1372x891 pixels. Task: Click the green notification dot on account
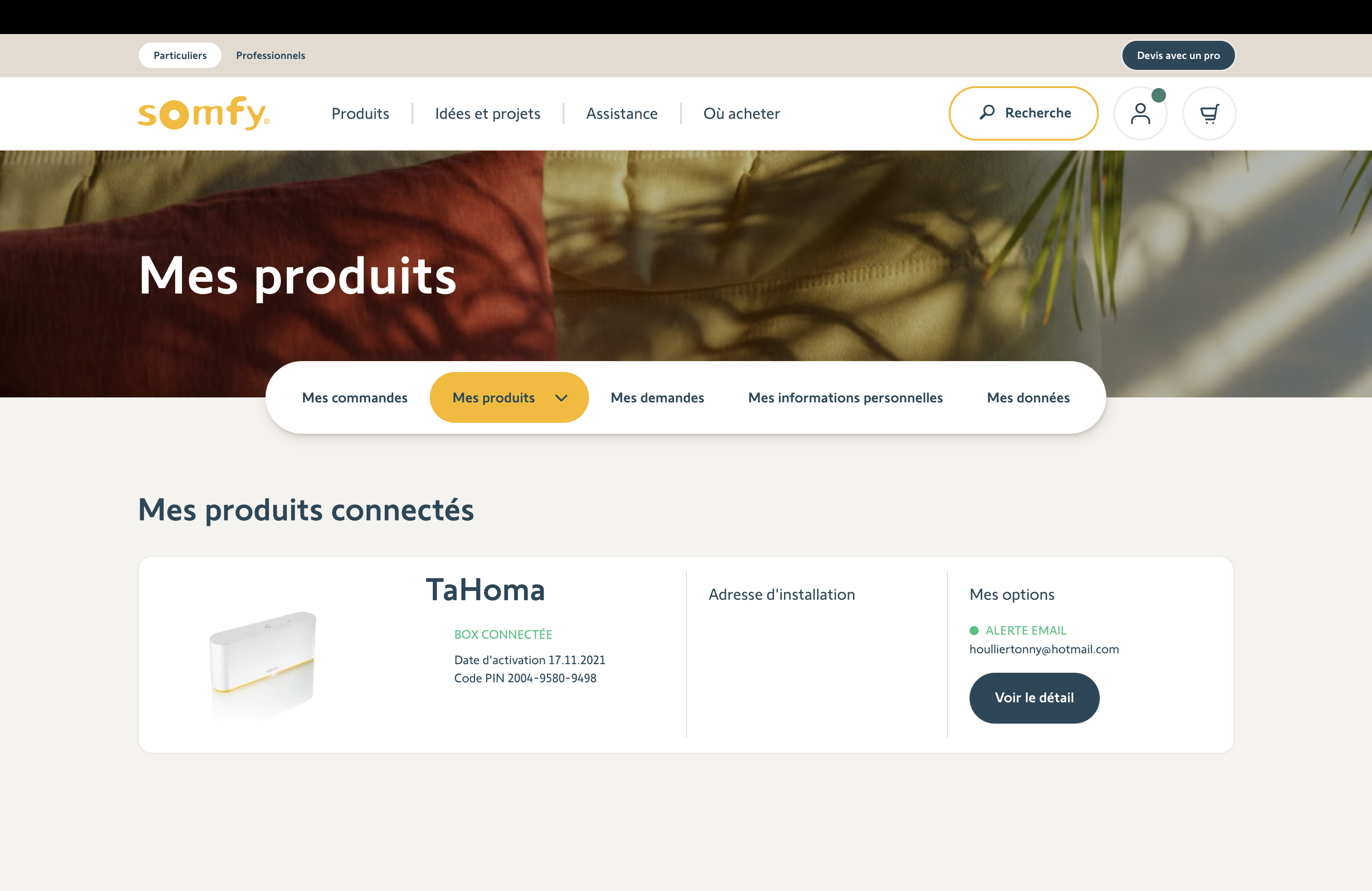[x=1158, y=95]
